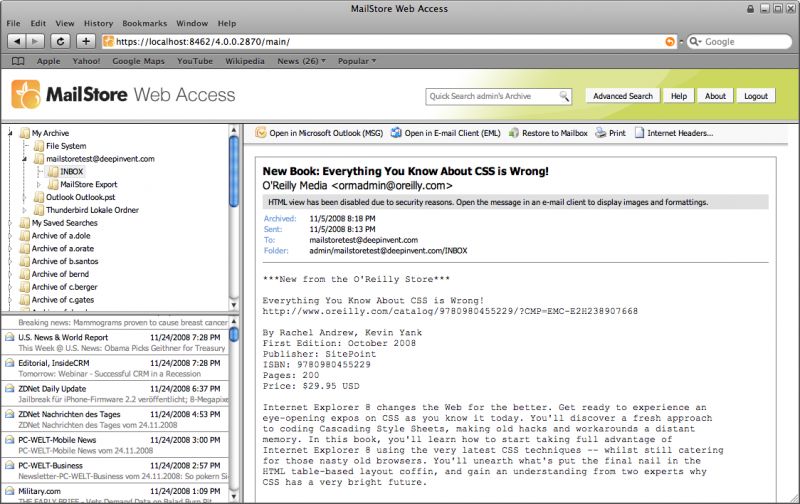The height and width of the screenshot is (504, 800).
Task: Click the My Archive folder icon
Action: coord(24,133)
